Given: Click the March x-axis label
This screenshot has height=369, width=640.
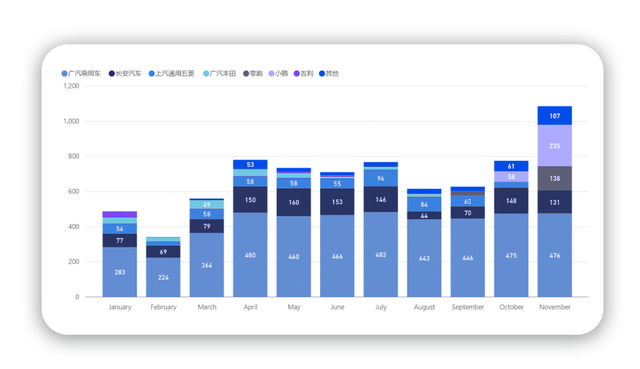Looking at the screenshot, I should 207,307.
